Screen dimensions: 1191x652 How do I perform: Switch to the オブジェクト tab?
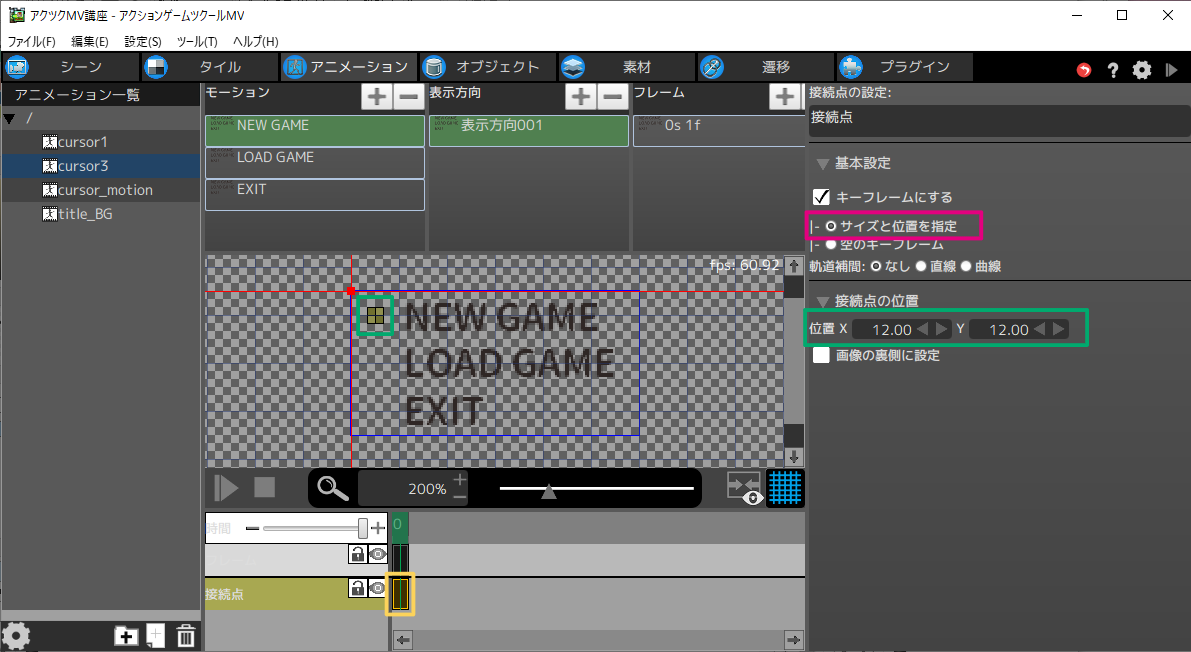click(x=485, y=67)
